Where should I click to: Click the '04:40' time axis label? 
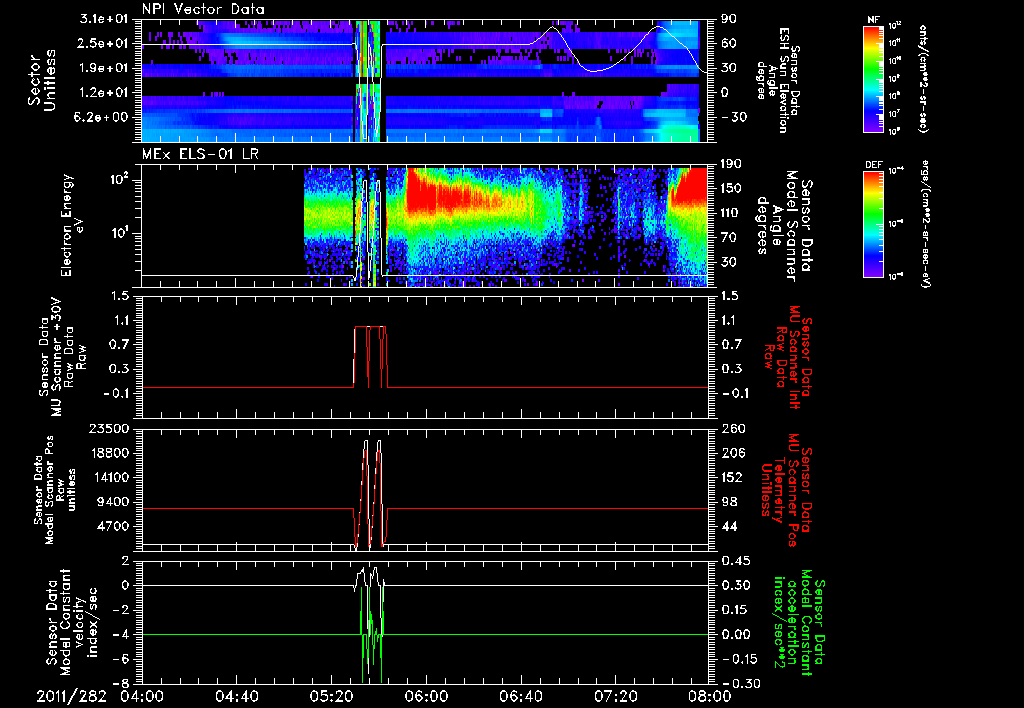tap(236, 696)
